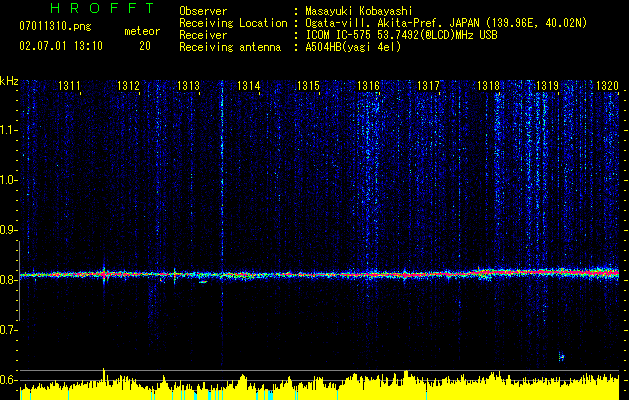Click the gray frequency range bar at left edge
Viewport: 629px width, 400px height.
(19, 280)
